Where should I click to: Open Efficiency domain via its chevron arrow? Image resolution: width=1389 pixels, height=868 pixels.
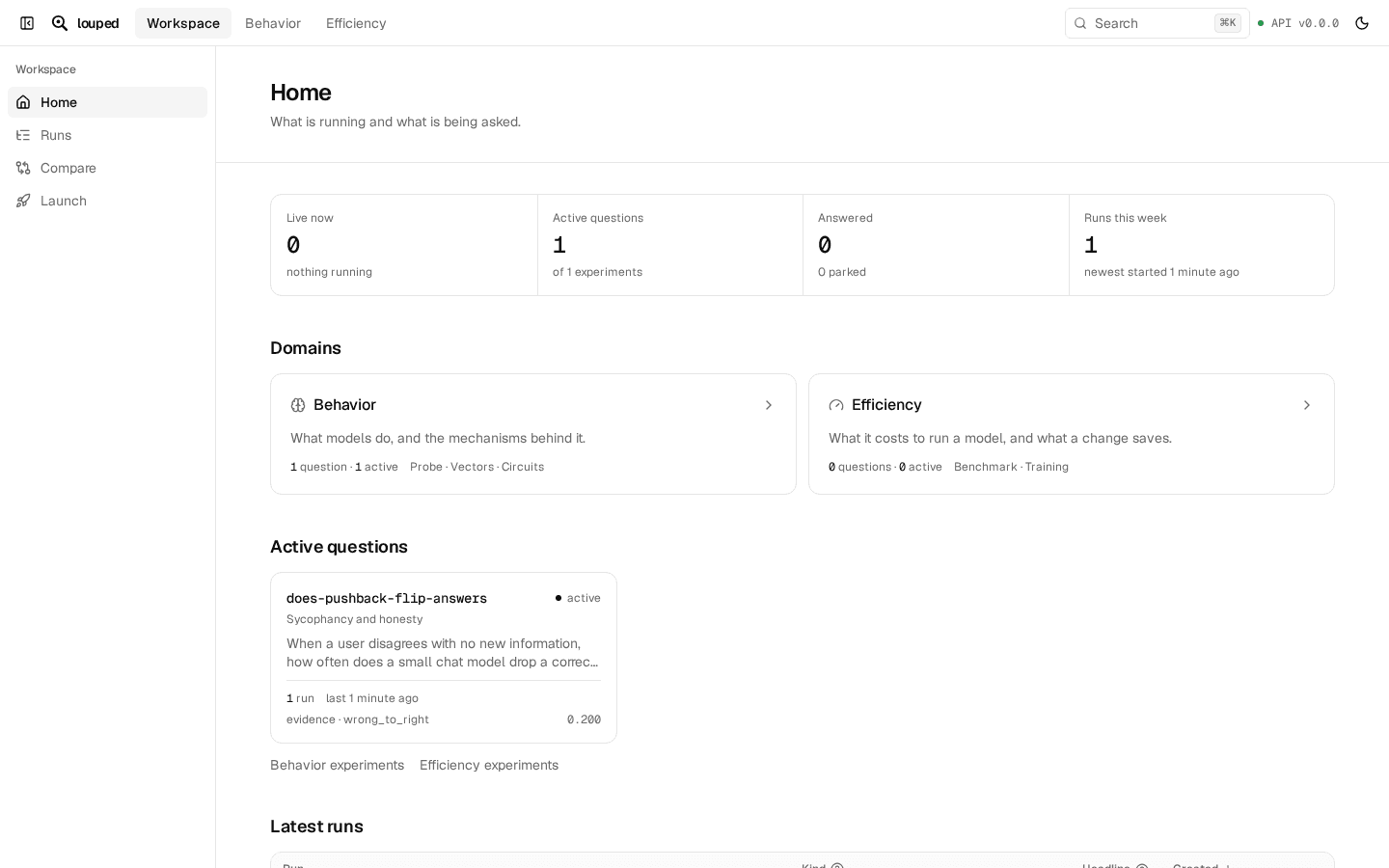pyautogui.click(x=1307, y=405)
